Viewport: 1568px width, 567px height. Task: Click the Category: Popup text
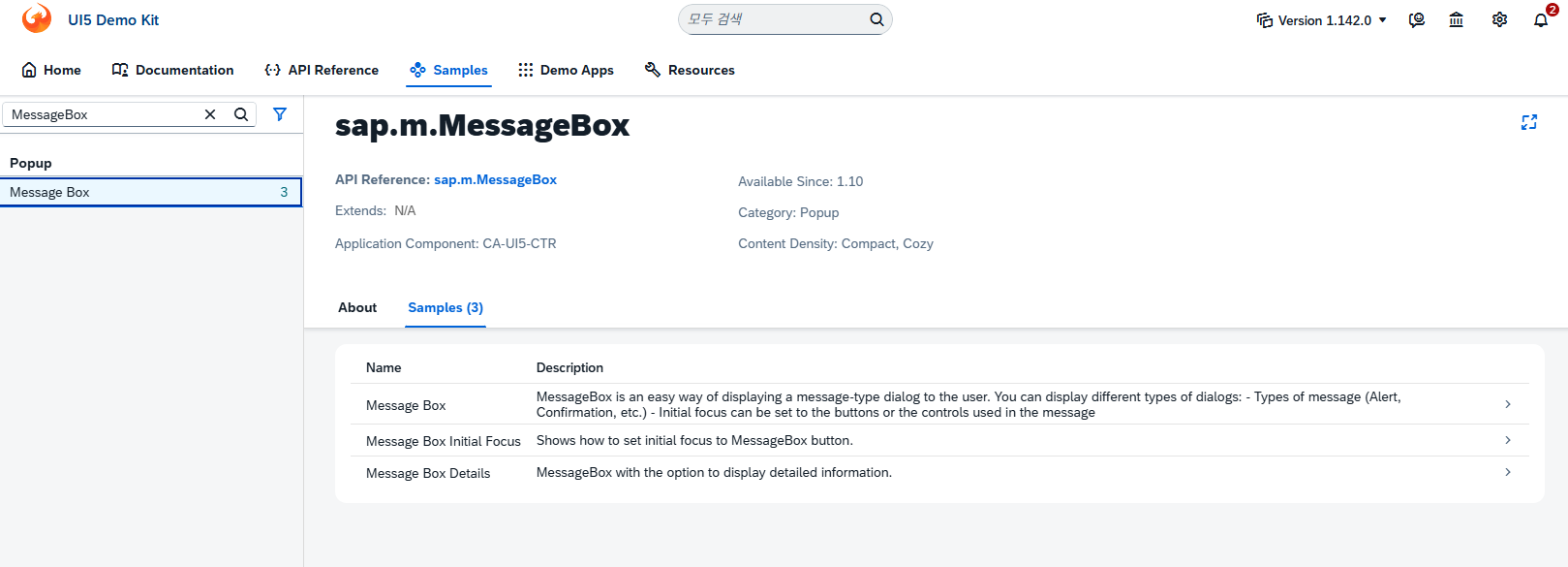click(x=788, y=212)
